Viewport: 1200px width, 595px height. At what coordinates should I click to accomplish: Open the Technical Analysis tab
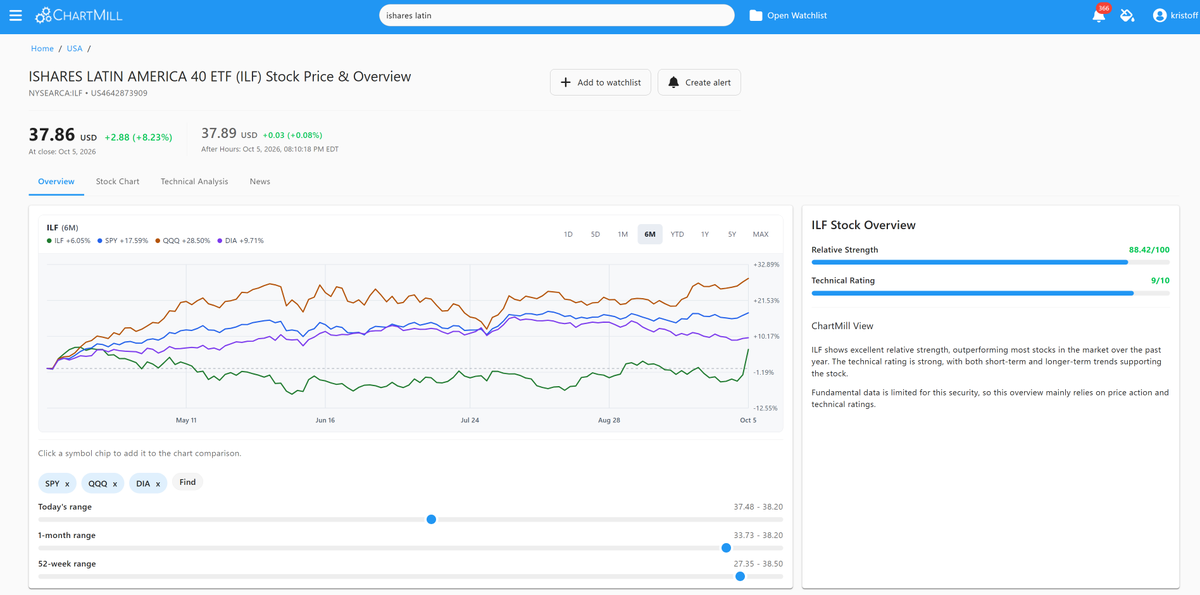[x=194, y=182]
